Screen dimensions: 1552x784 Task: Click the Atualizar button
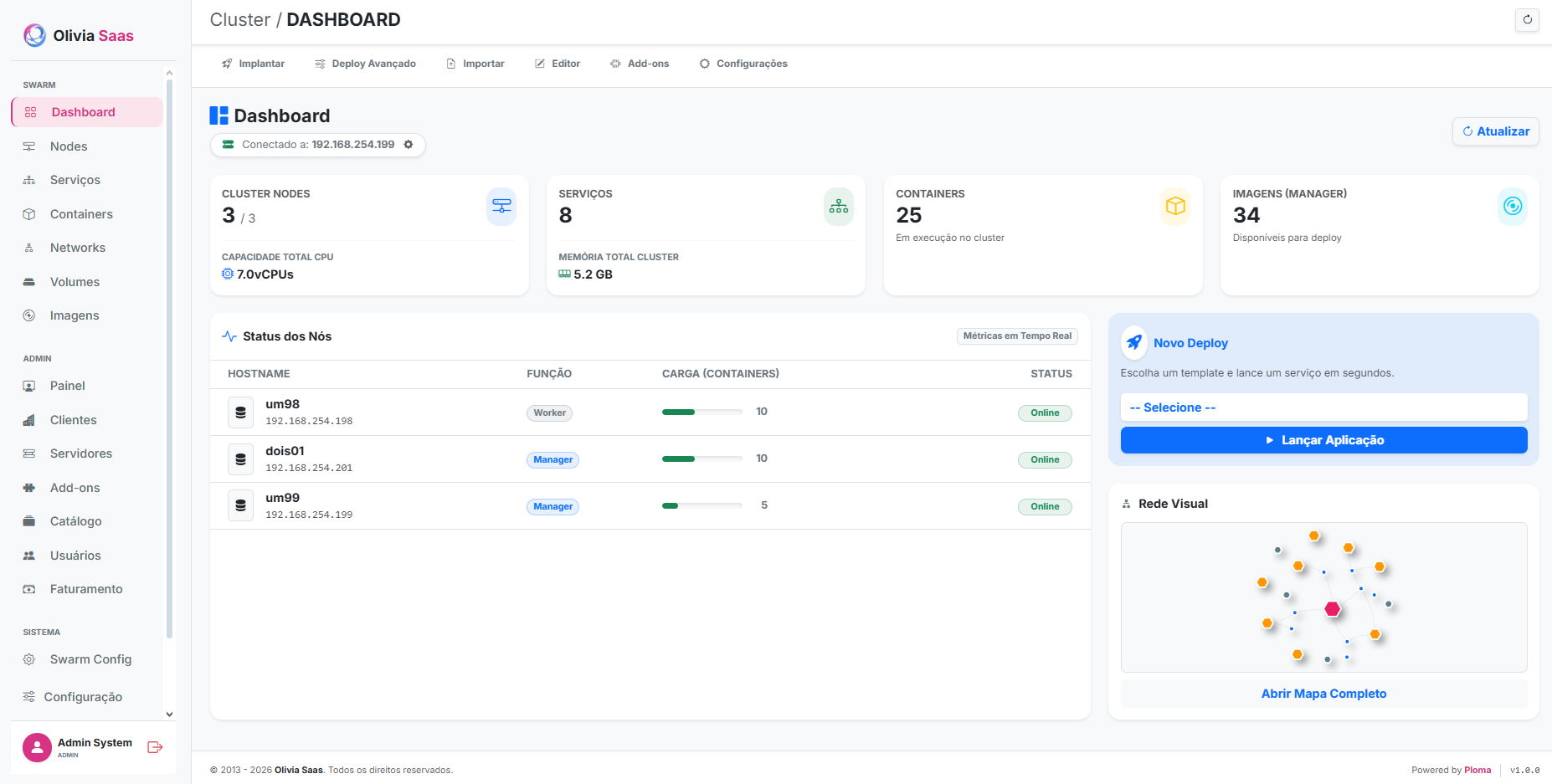pyautogui.click(x=1495, y=131)
